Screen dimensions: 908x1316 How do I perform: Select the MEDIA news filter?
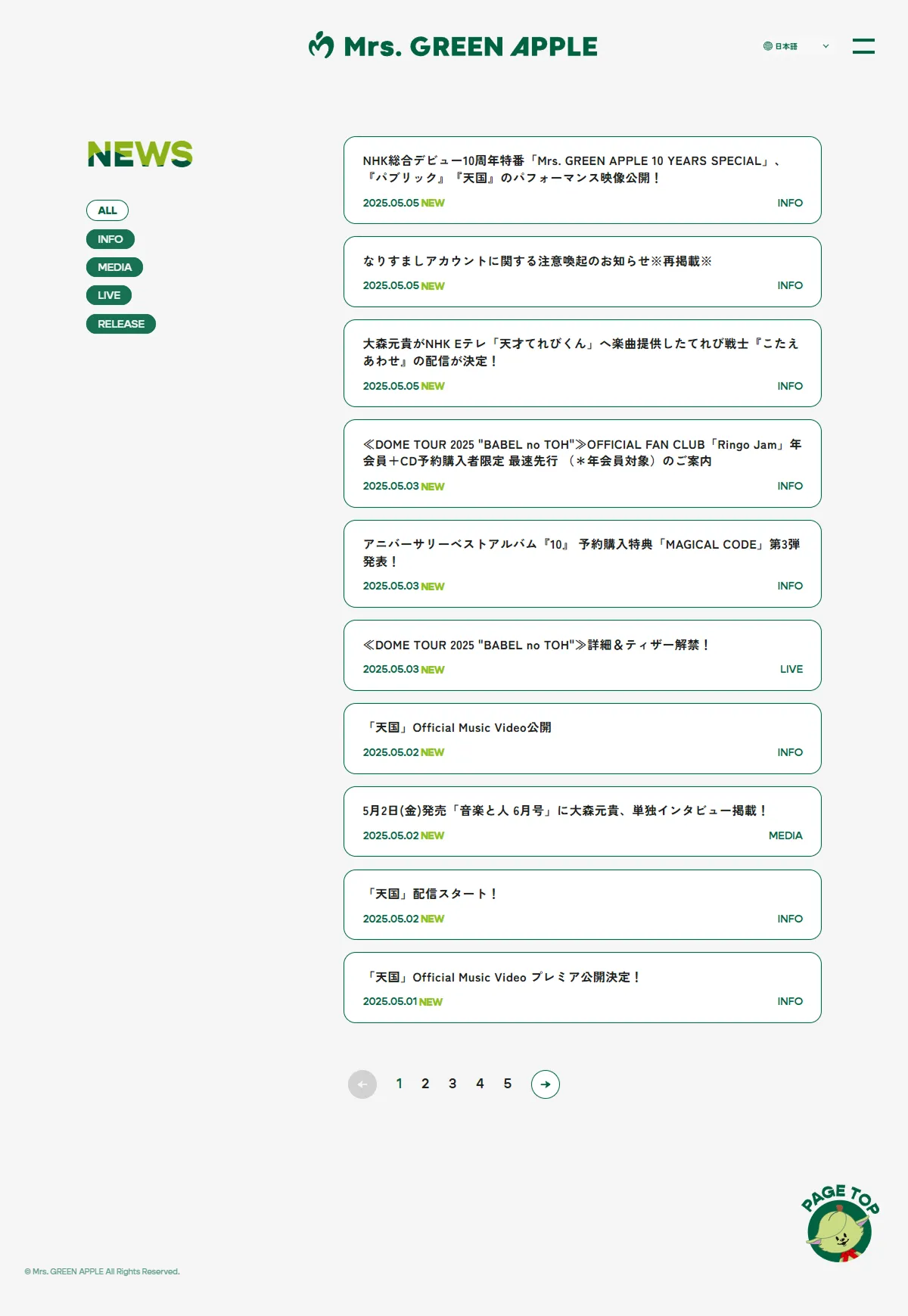coord(115,267)
